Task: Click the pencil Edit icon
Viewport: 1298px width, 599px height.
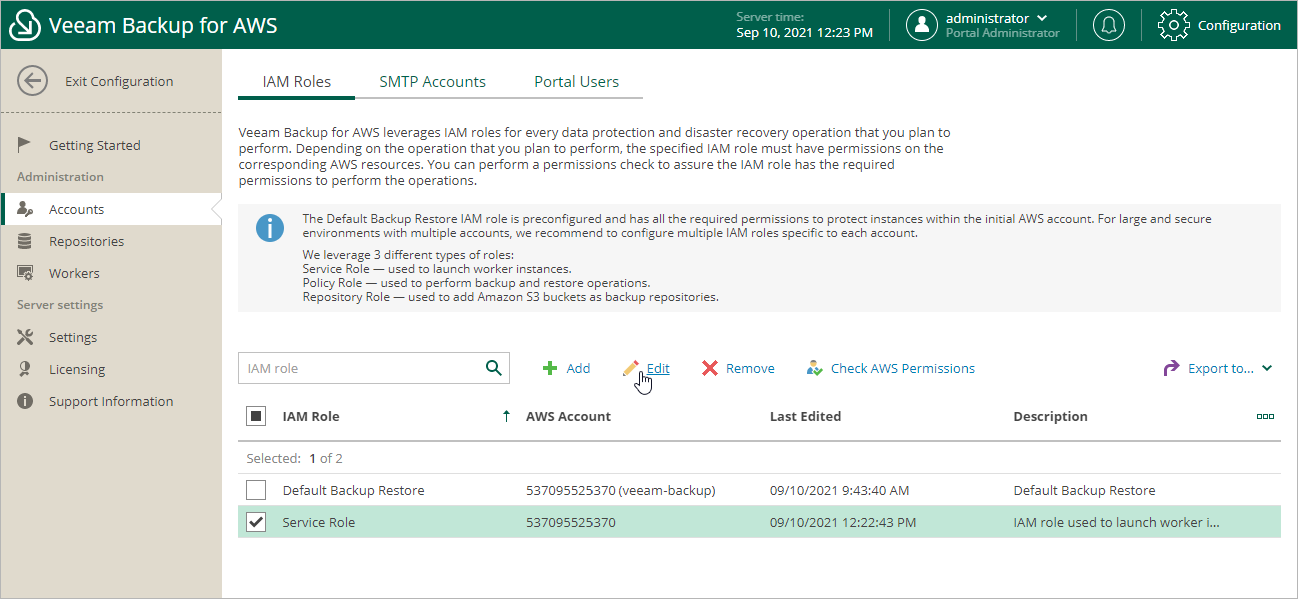Action: (x=630, y=368)
